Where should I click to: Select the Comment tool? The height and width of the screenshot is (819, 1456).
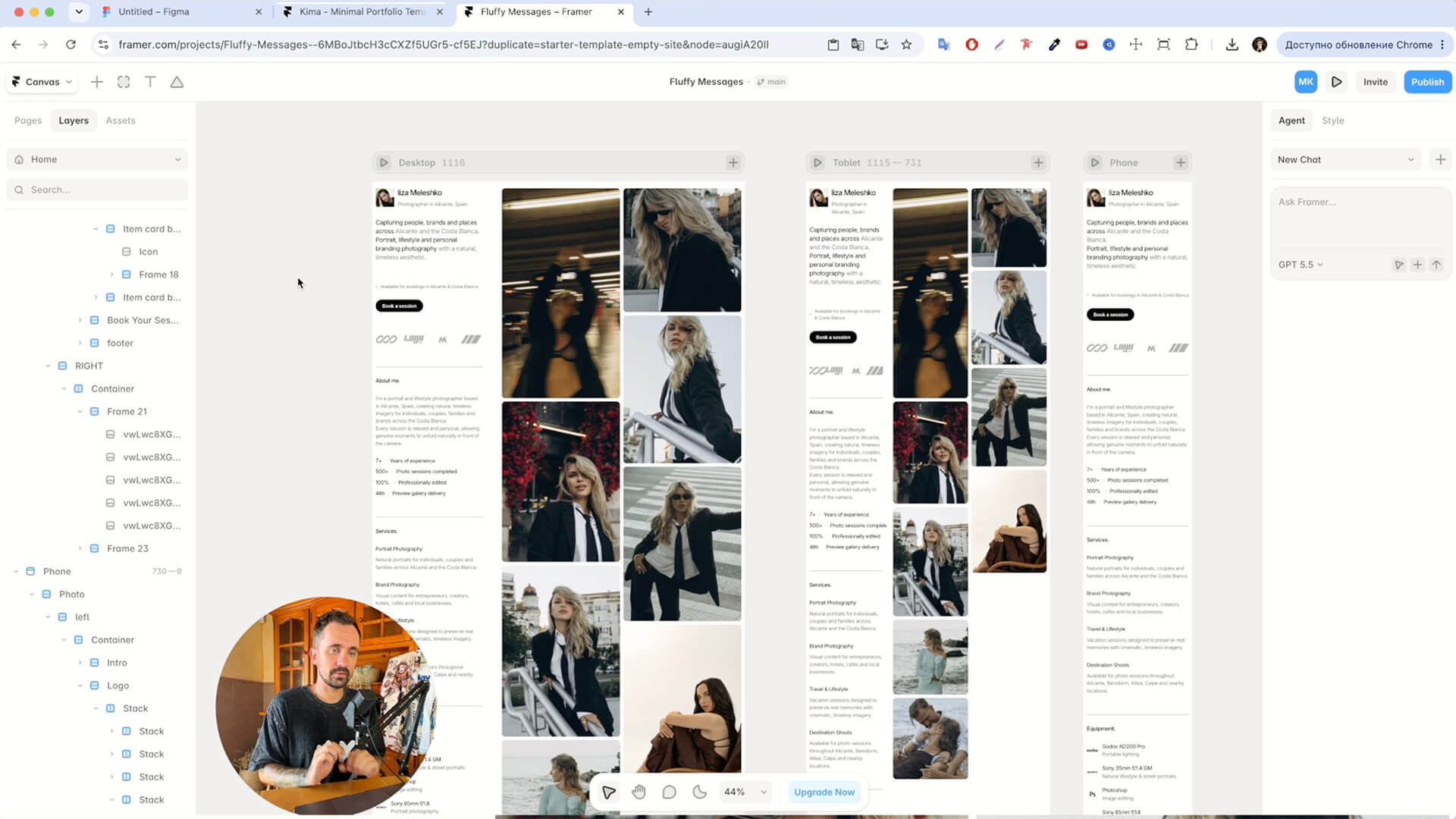tap(669, 792)
